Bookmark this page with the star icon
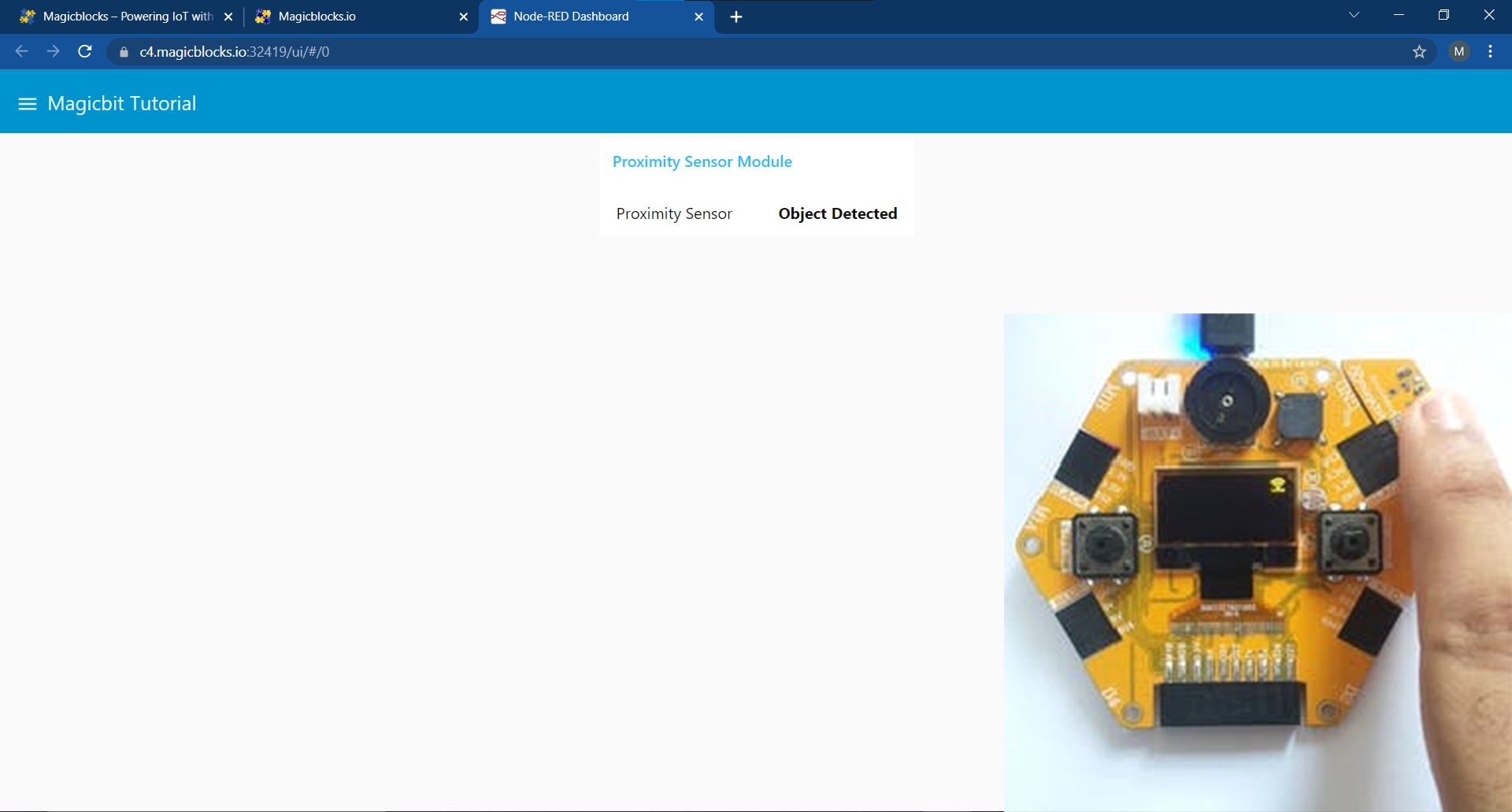Screen dimensions: 1512x812 pos(1420,52)
